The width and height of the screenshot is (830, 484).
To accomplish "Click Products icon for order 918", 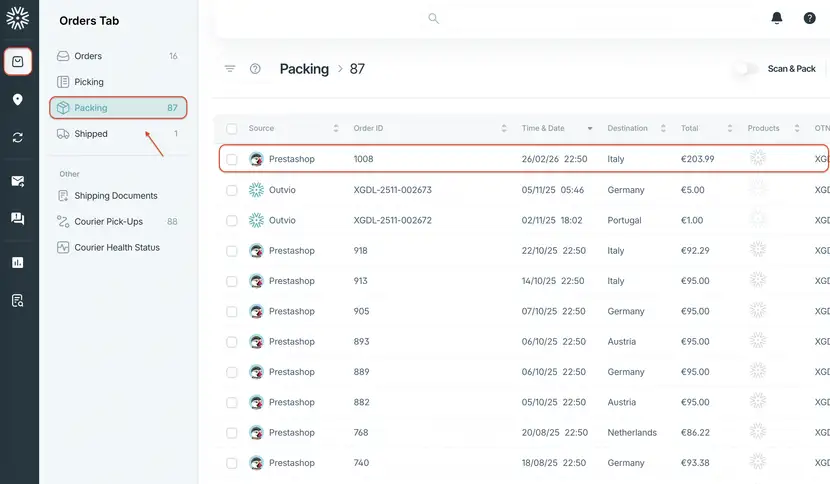I will (758, 249).
